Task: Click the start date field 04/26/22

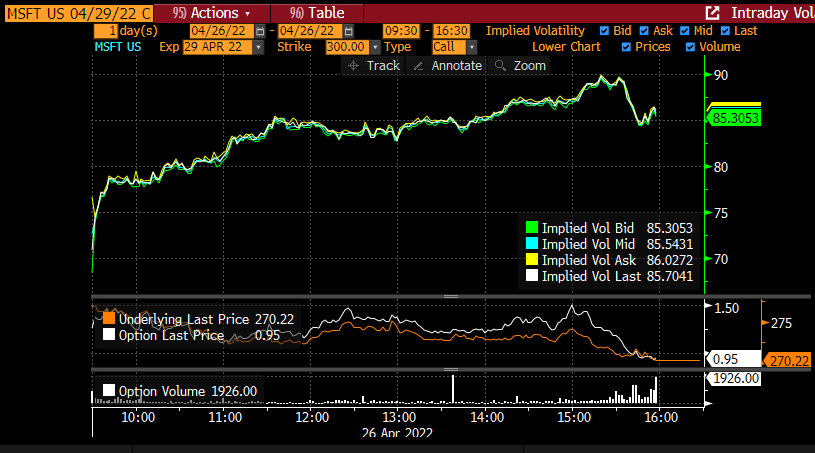Action: (221, 31)
